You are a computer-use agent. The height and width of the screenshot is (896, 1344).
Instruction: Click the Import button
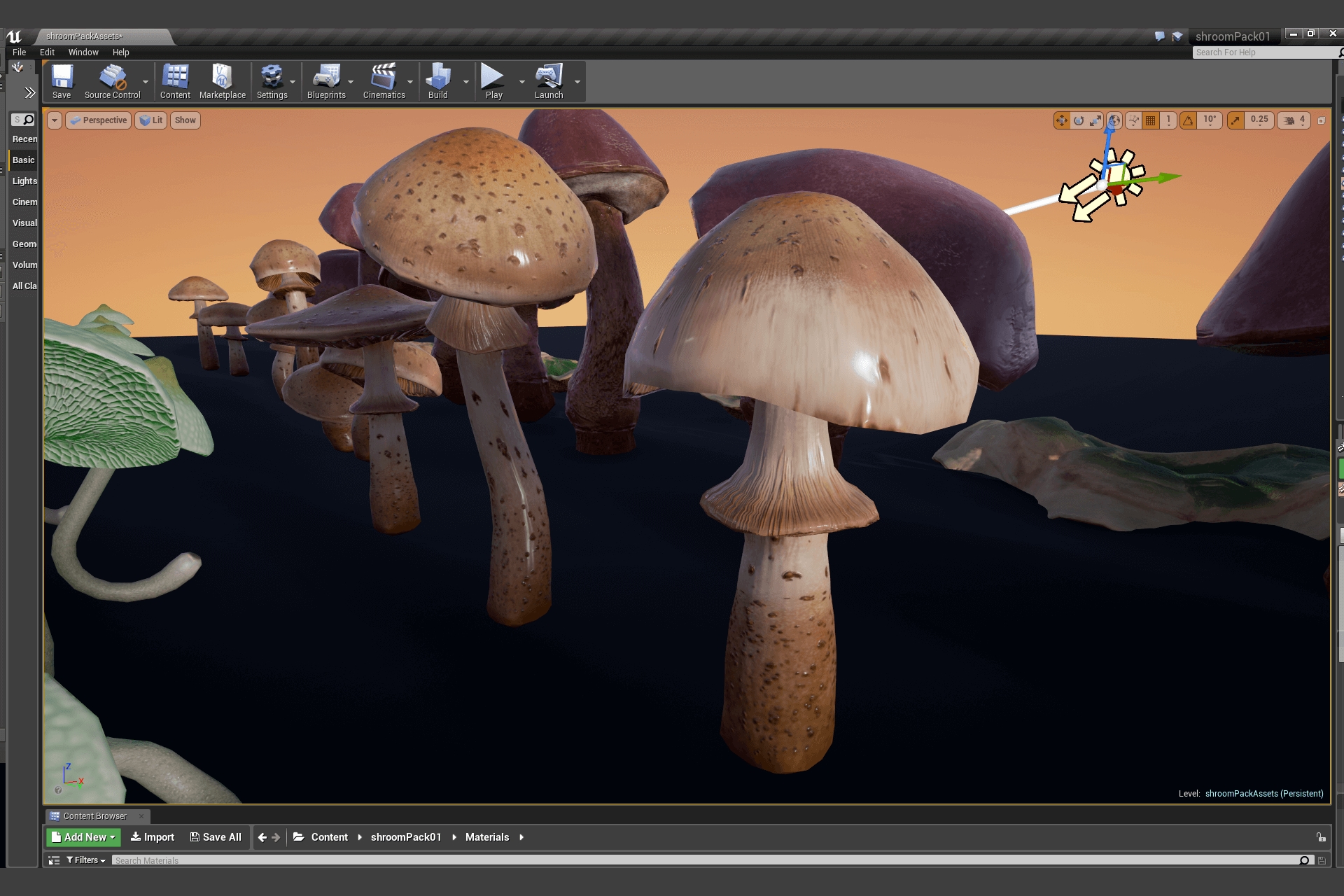(x=153, y=837)
